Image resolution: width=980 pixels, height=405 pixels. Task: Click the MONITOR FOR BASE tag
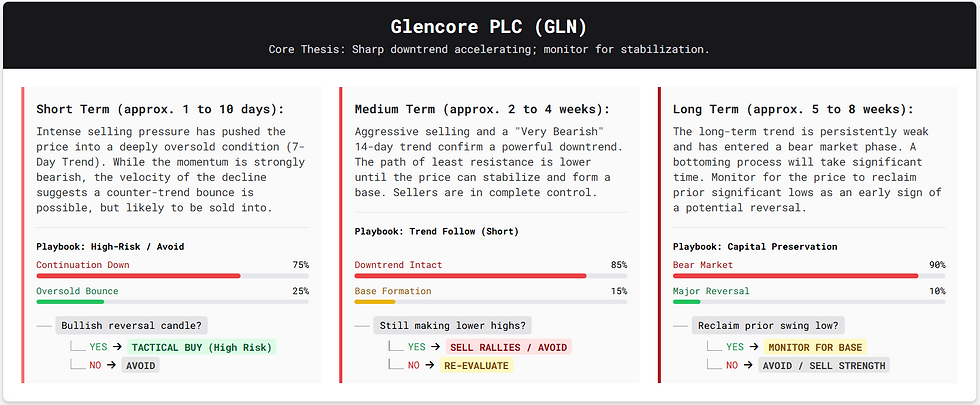(x=815, y=348)
